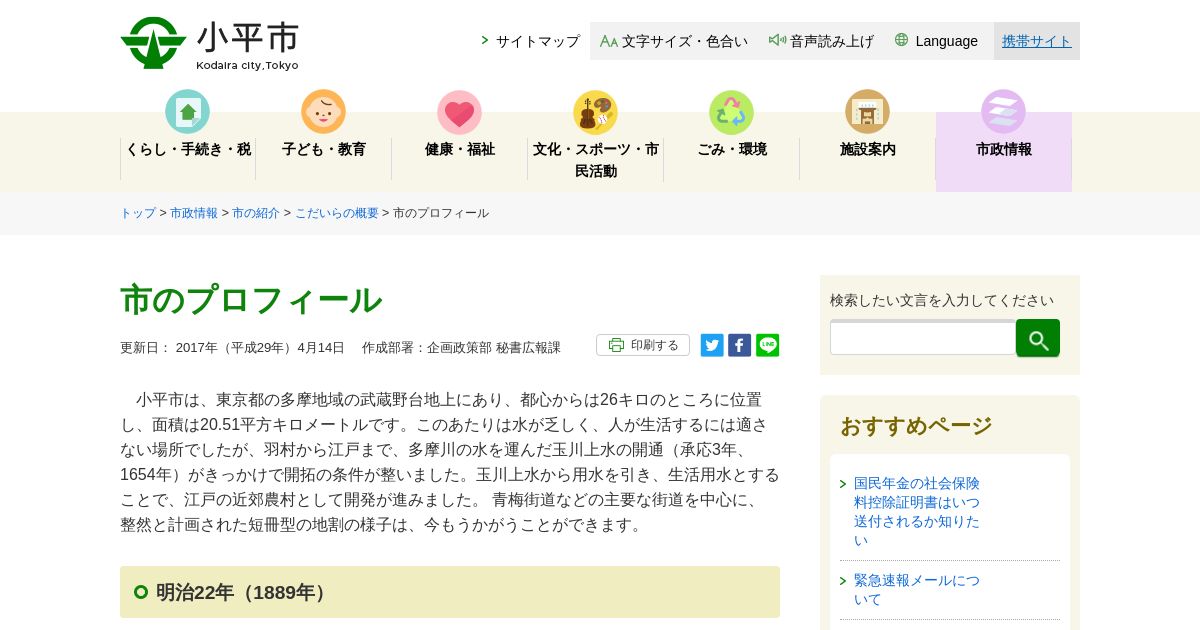
Task: Click the Aa icon for 文字サイズ
Action: click(608, 41)
